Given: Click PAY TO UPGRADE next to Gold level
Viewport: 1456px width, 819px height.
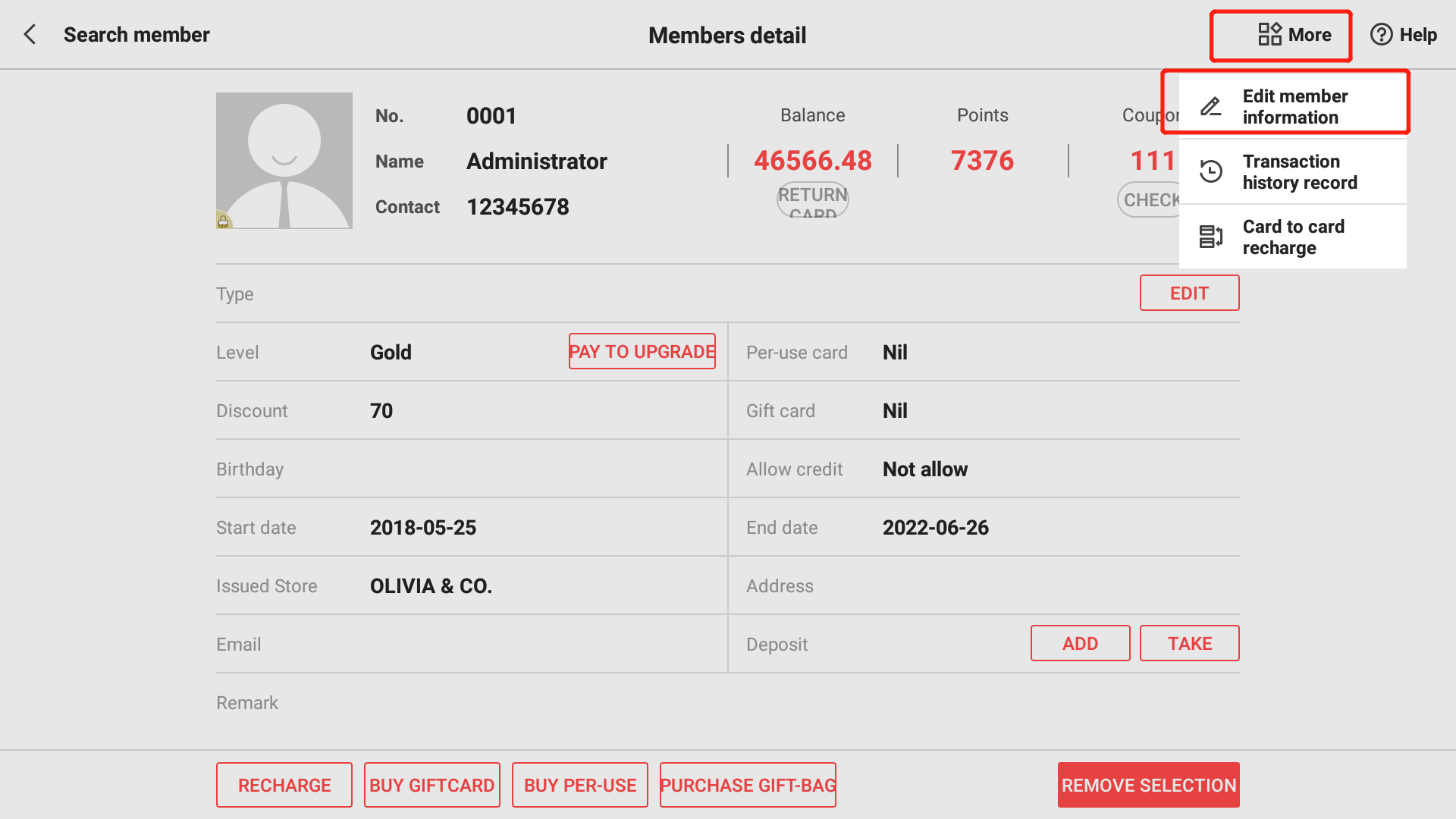Looking at the screenshot, I should click(x=642, y=351).
